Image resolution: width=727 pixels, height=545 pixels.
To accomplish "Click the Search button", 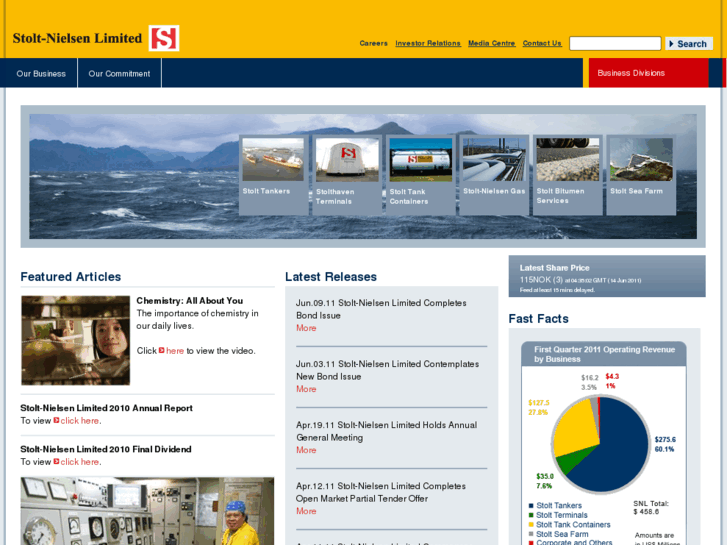I will tap(689, 44).
